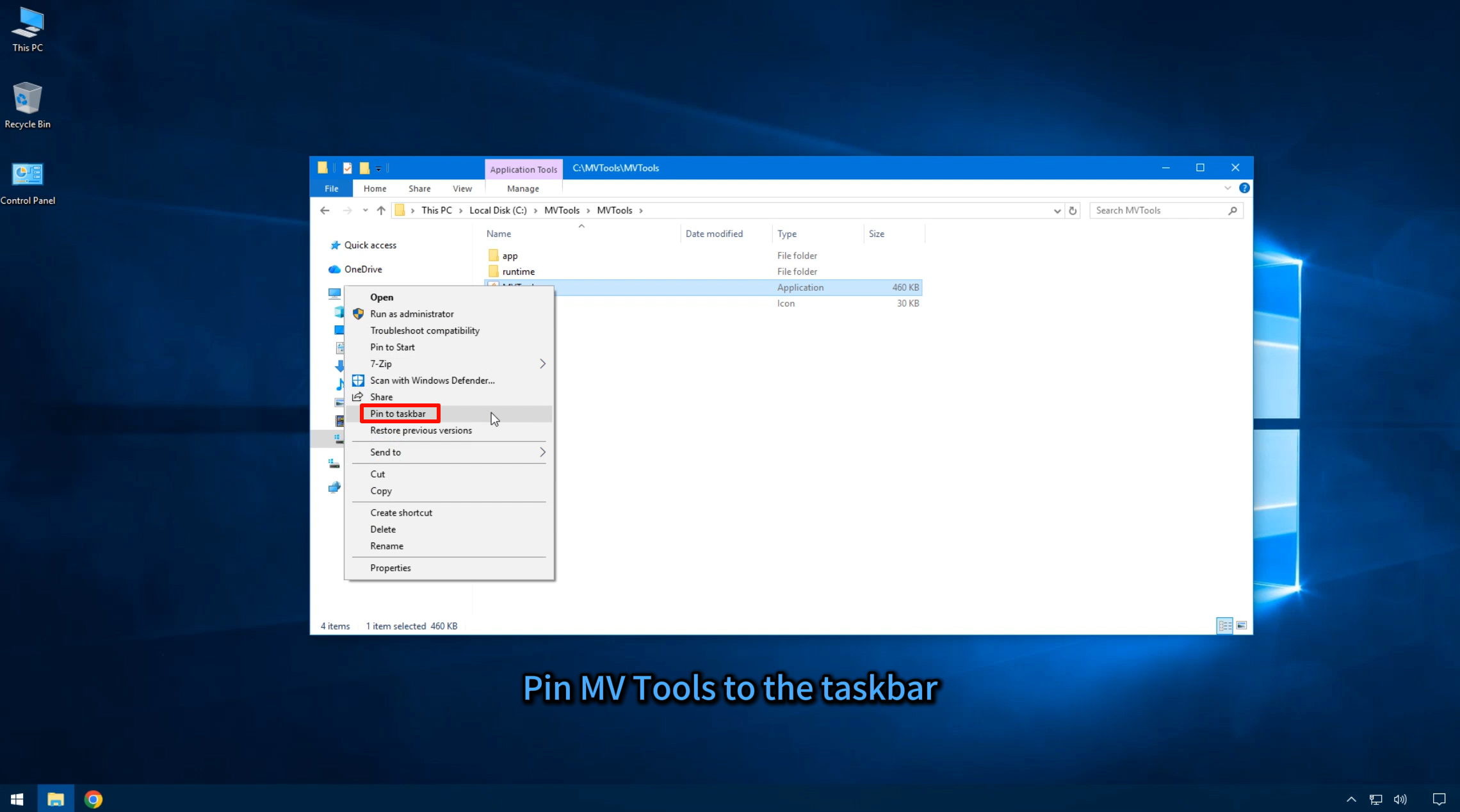Open Chrome from the taskbar
This screenshot has height=812, width=1460.
[x=93, y=799]
